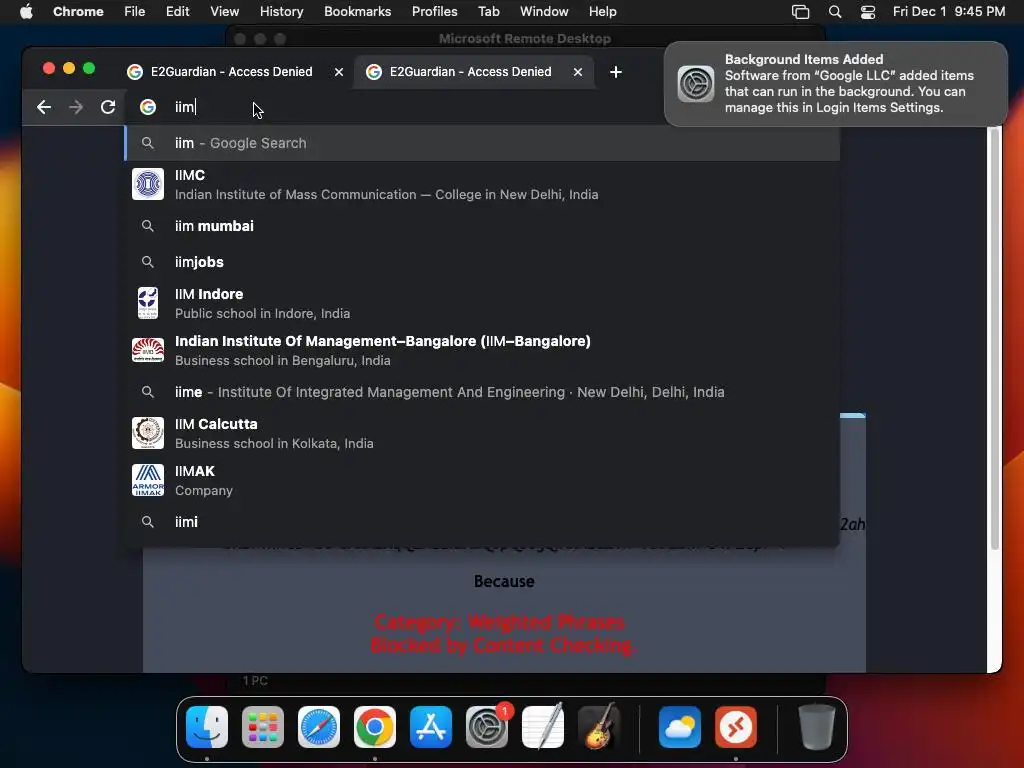Open Safari from the Dock

[x=319, y=727]
